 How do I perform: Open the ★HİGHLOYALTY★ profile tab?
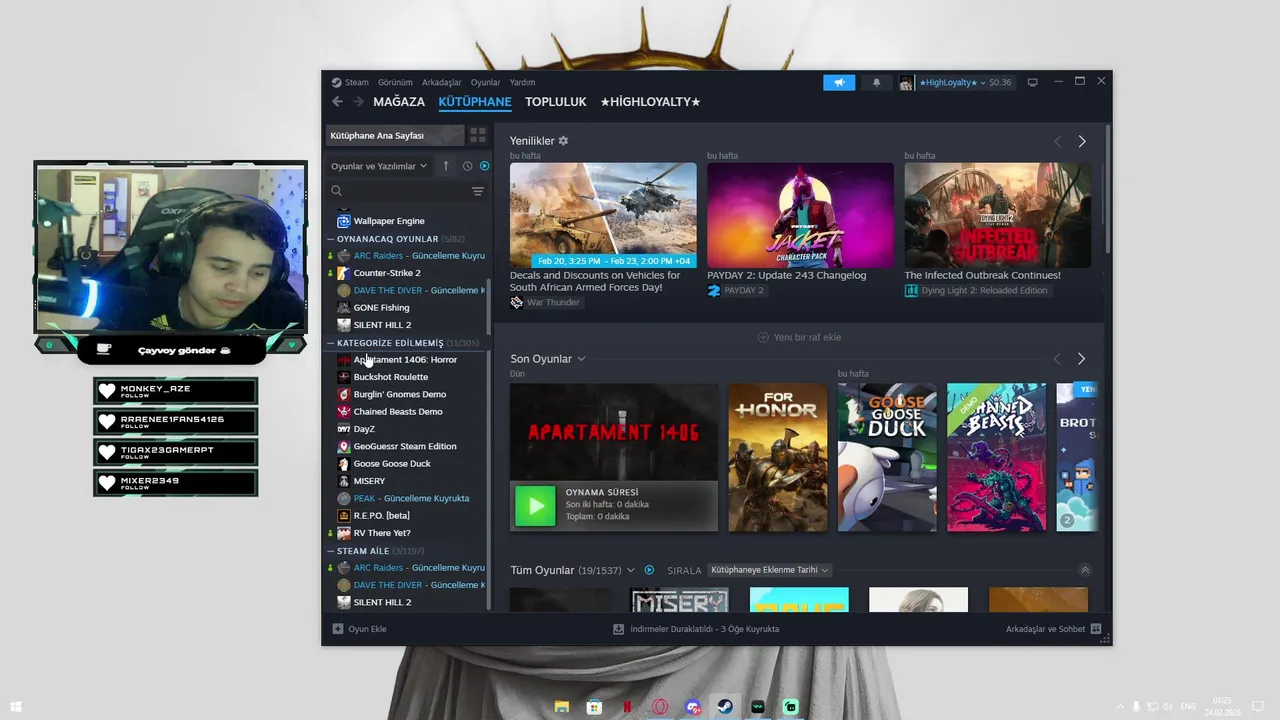pyautogui.click(x=650, y=102)
